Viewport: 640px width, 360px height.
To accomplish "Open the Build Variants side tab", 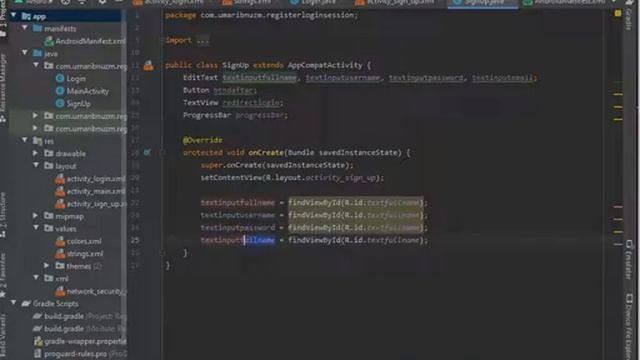I will pos(3,337).
